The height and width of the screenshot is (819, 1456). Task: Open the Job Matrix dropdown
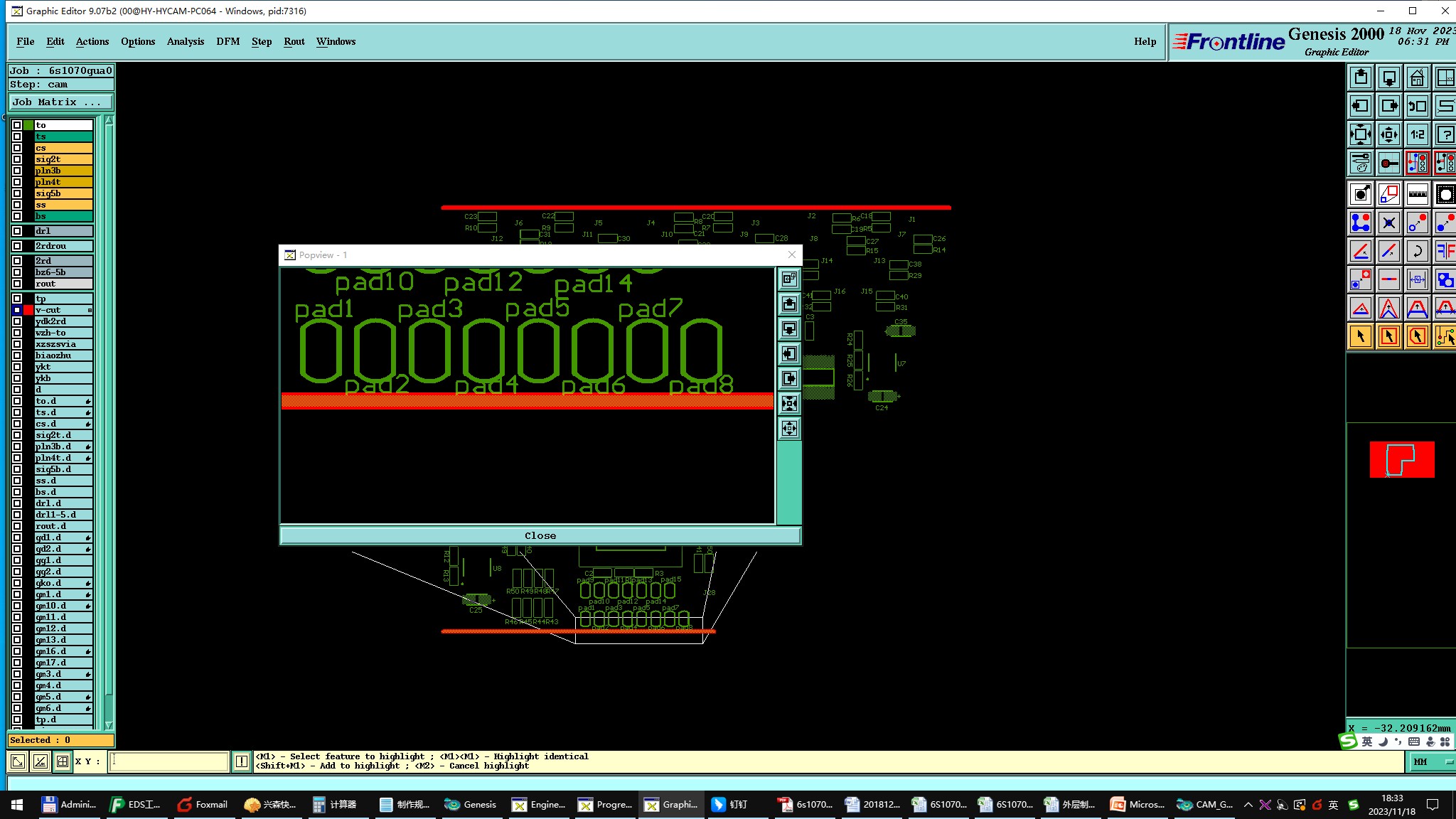(60, 102)
